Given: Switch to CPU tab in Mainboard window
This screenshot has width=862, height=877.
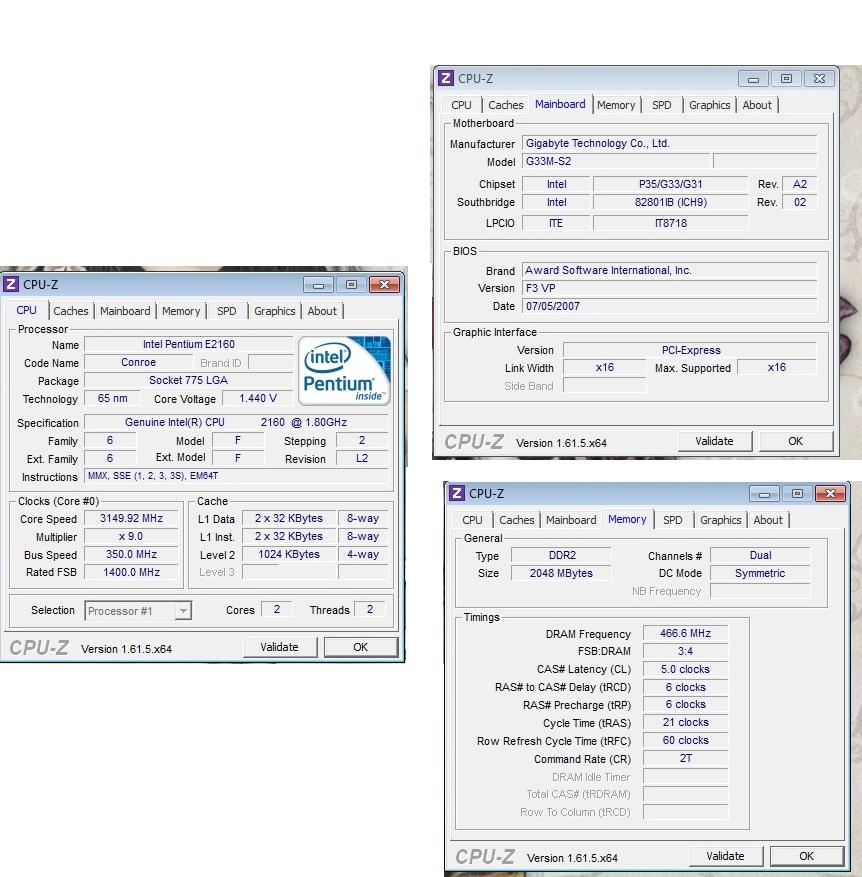Looking at the screenshot, I should pyautogui.click(x=461, y=105).
